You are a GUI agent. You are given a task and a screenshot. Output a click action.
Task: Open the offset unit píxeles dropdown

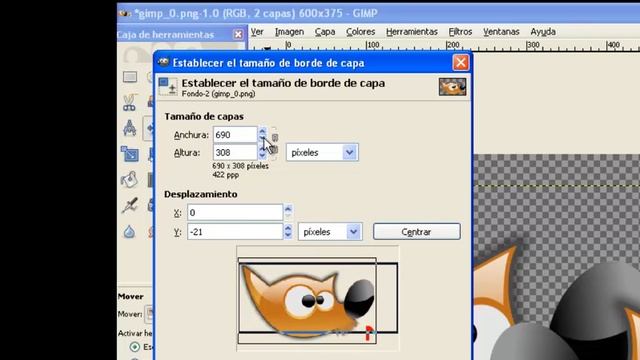(330, 231)
